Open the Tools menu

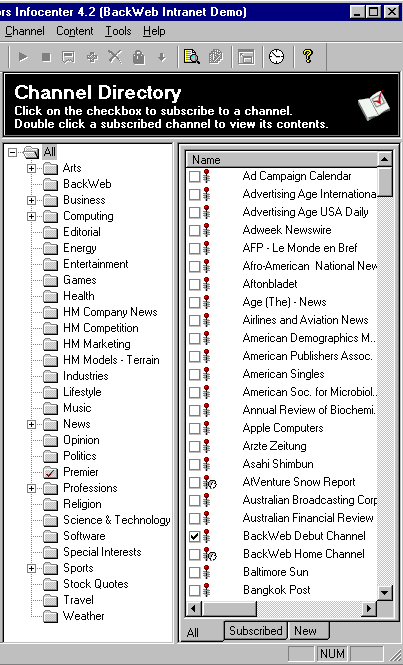click(118, 31)
